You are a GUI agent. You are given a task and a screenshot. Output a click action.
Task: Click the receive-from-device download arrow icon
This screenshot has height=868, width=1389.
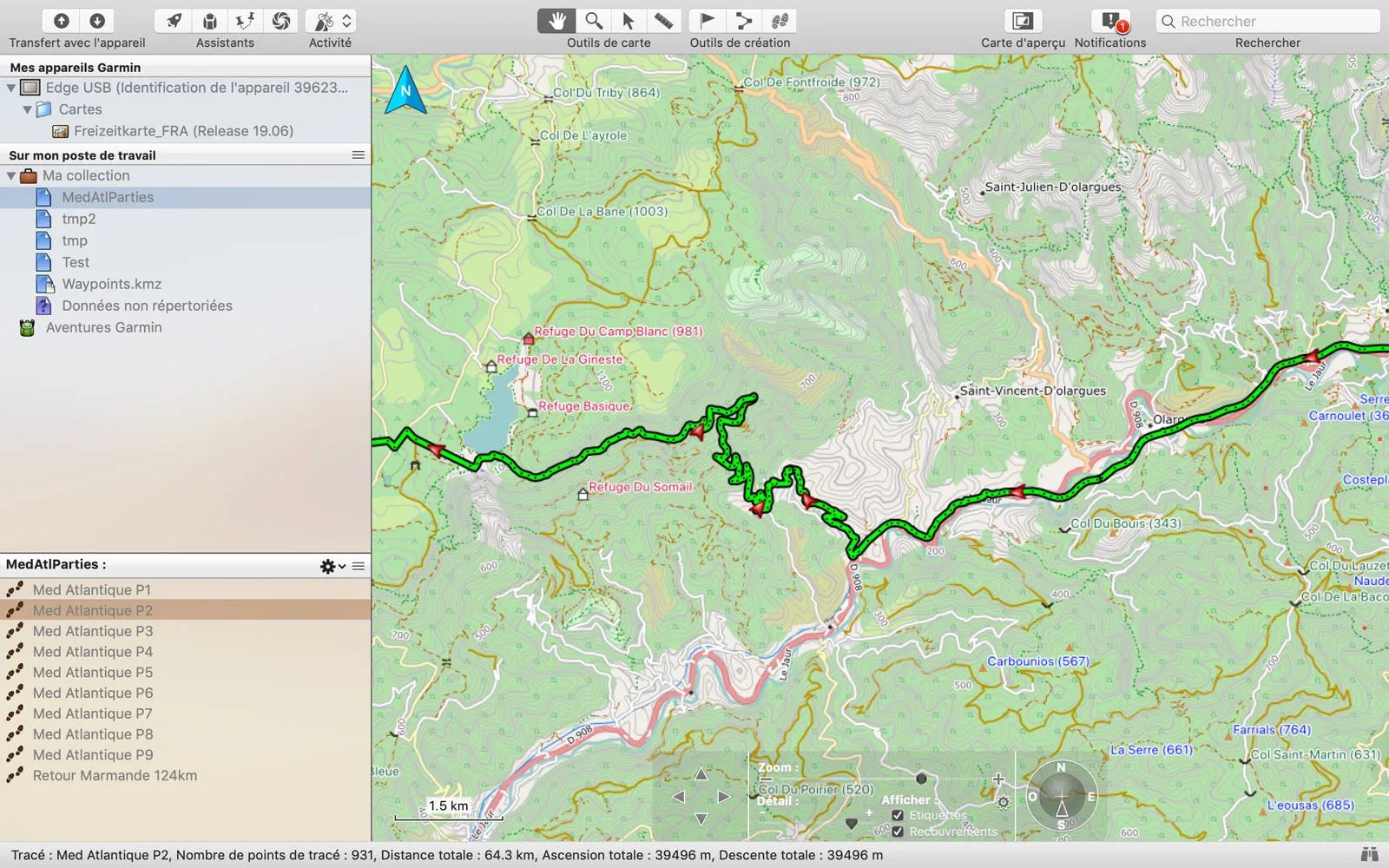point(97,21)
